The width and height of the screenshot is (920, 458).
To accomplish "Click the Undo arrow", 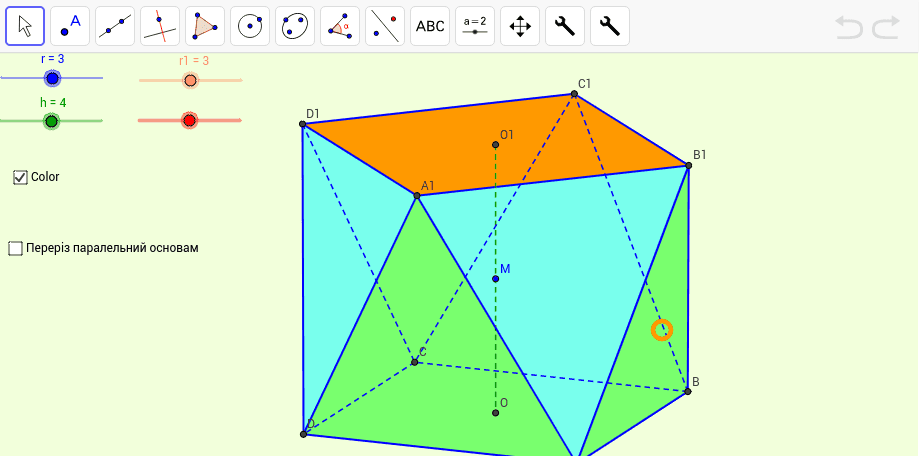I will pyautogui.click(x=849, y=28).
